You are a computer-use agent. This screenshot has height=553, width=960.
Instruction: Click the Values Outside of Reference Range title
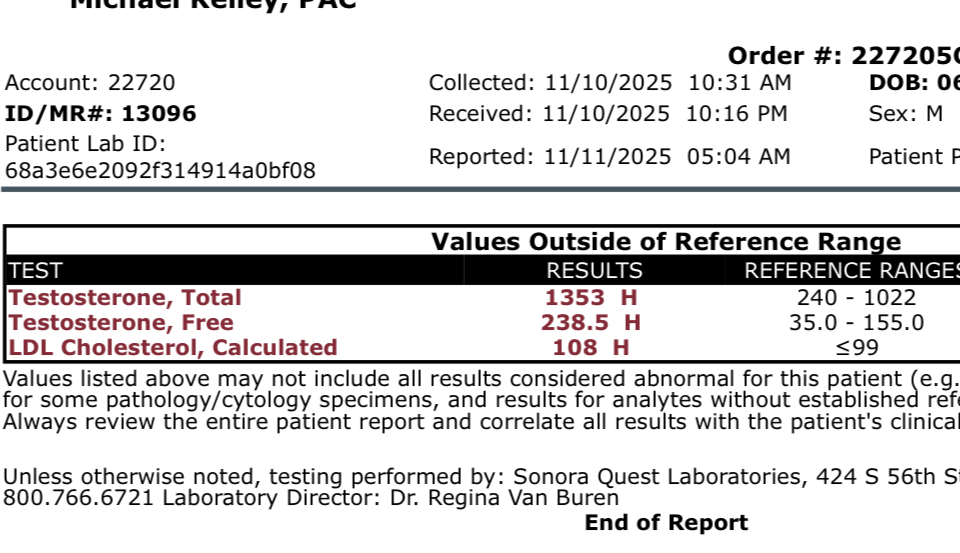[666, 241]
